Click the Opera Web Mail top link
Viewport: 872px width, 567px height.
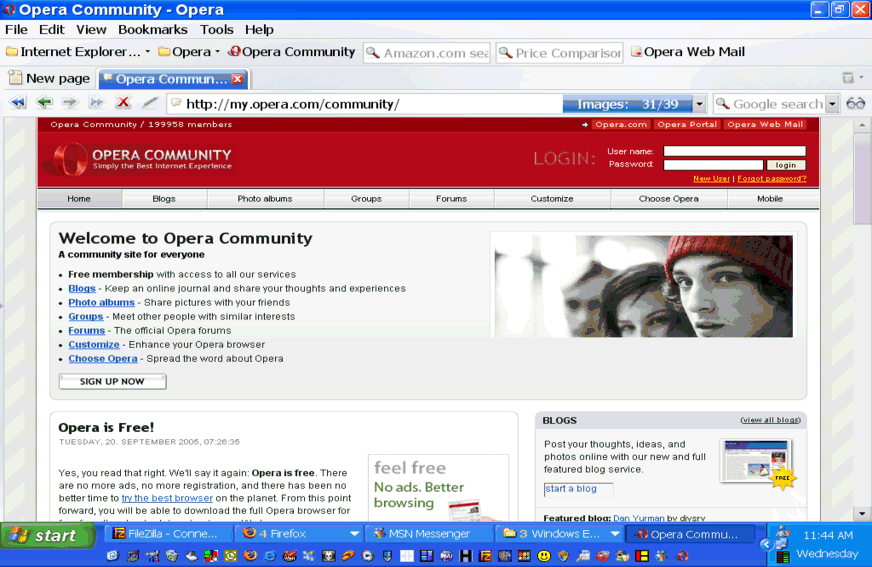coord(765,125)
